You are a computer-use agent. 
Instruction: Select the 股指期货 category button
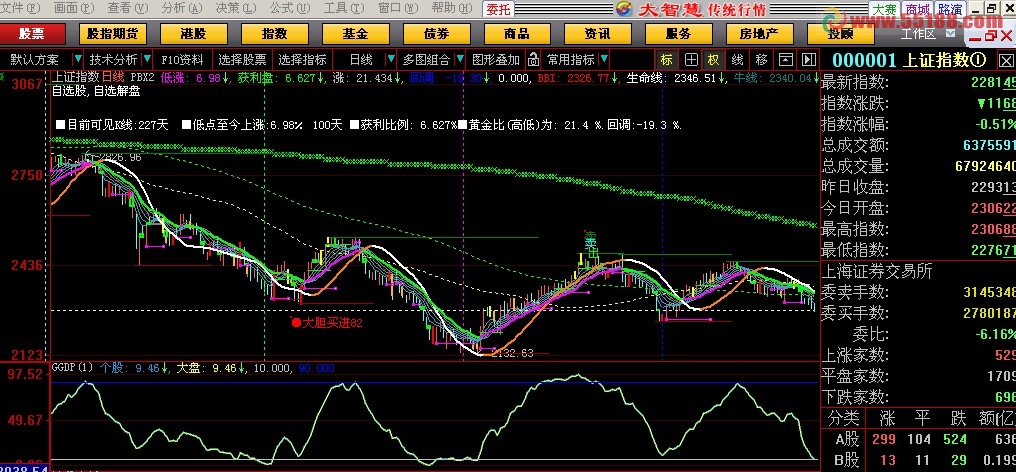(x=113, y=34)
